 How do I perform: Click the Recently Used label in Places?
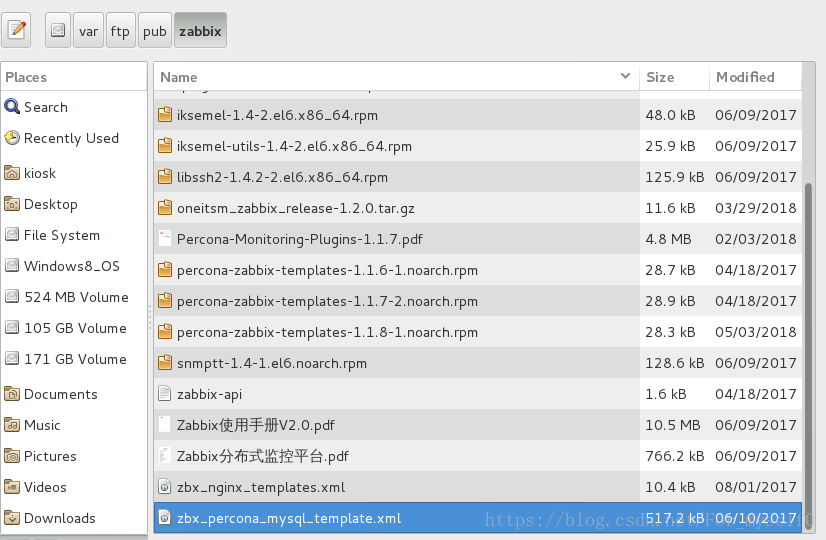point(71,138)
